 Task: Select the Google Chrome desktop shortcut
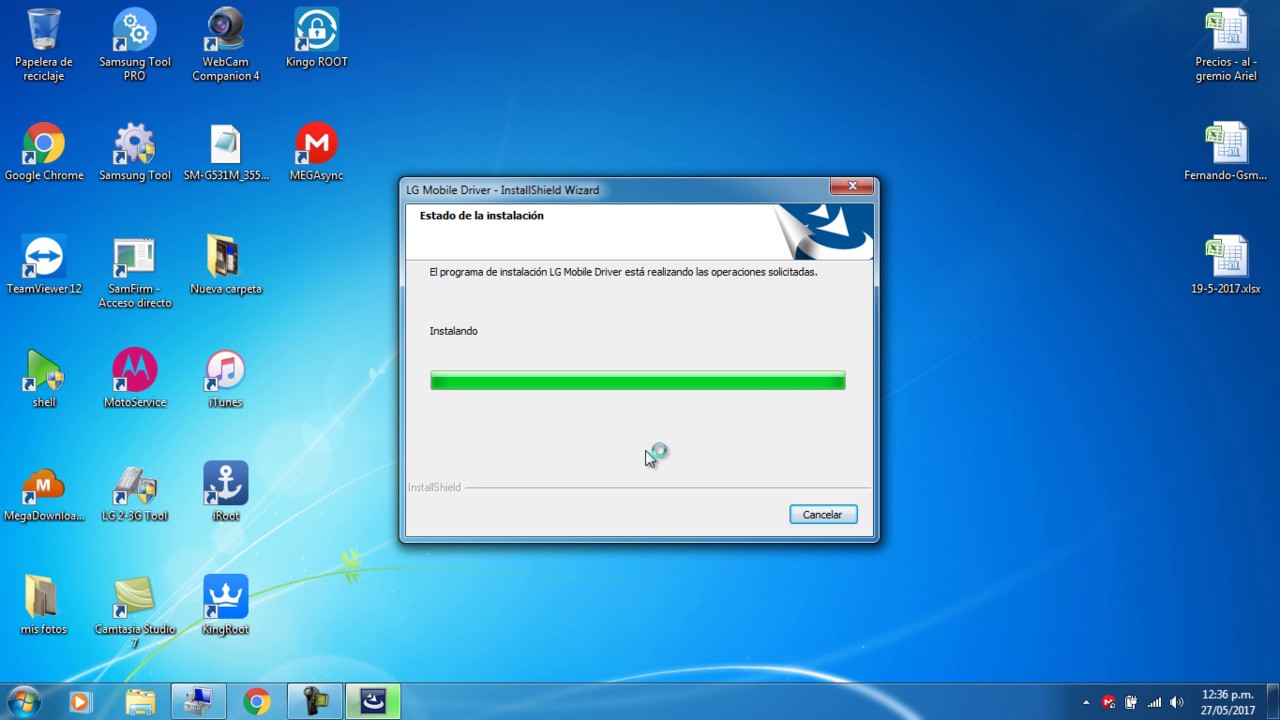[x=44, y=152]
